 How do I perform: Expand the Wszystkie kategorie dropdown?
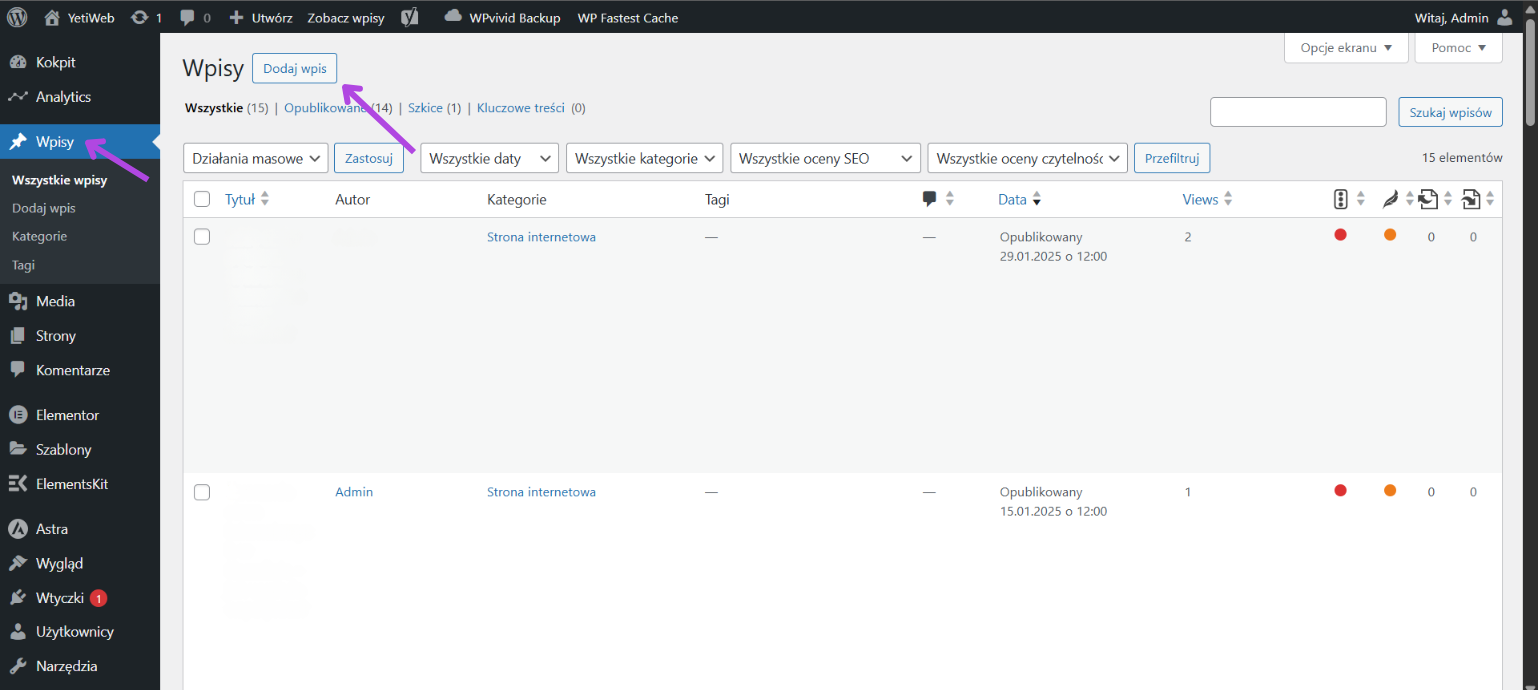[644, 158]
